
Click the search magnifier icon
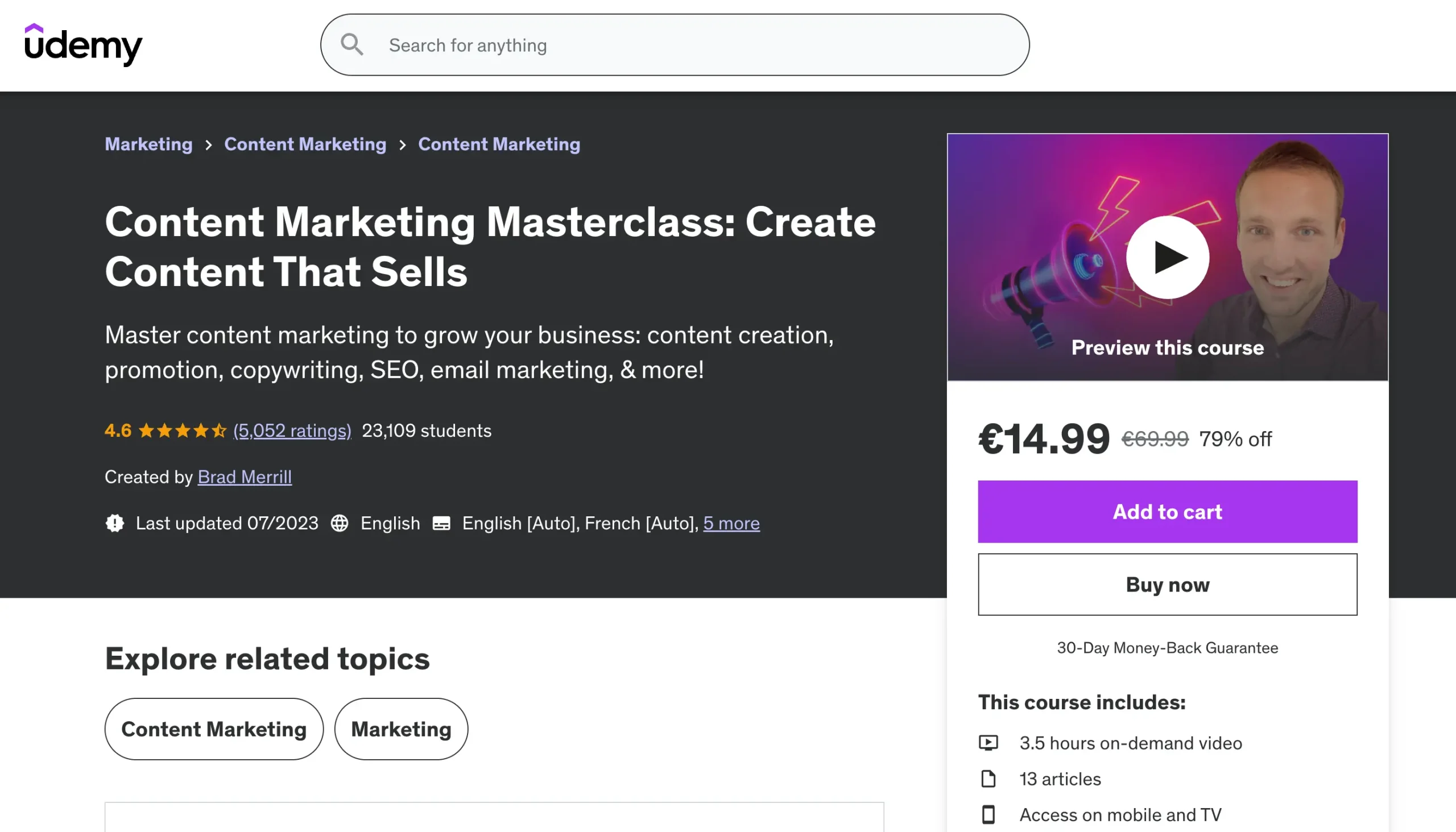(x=351, y=44)
